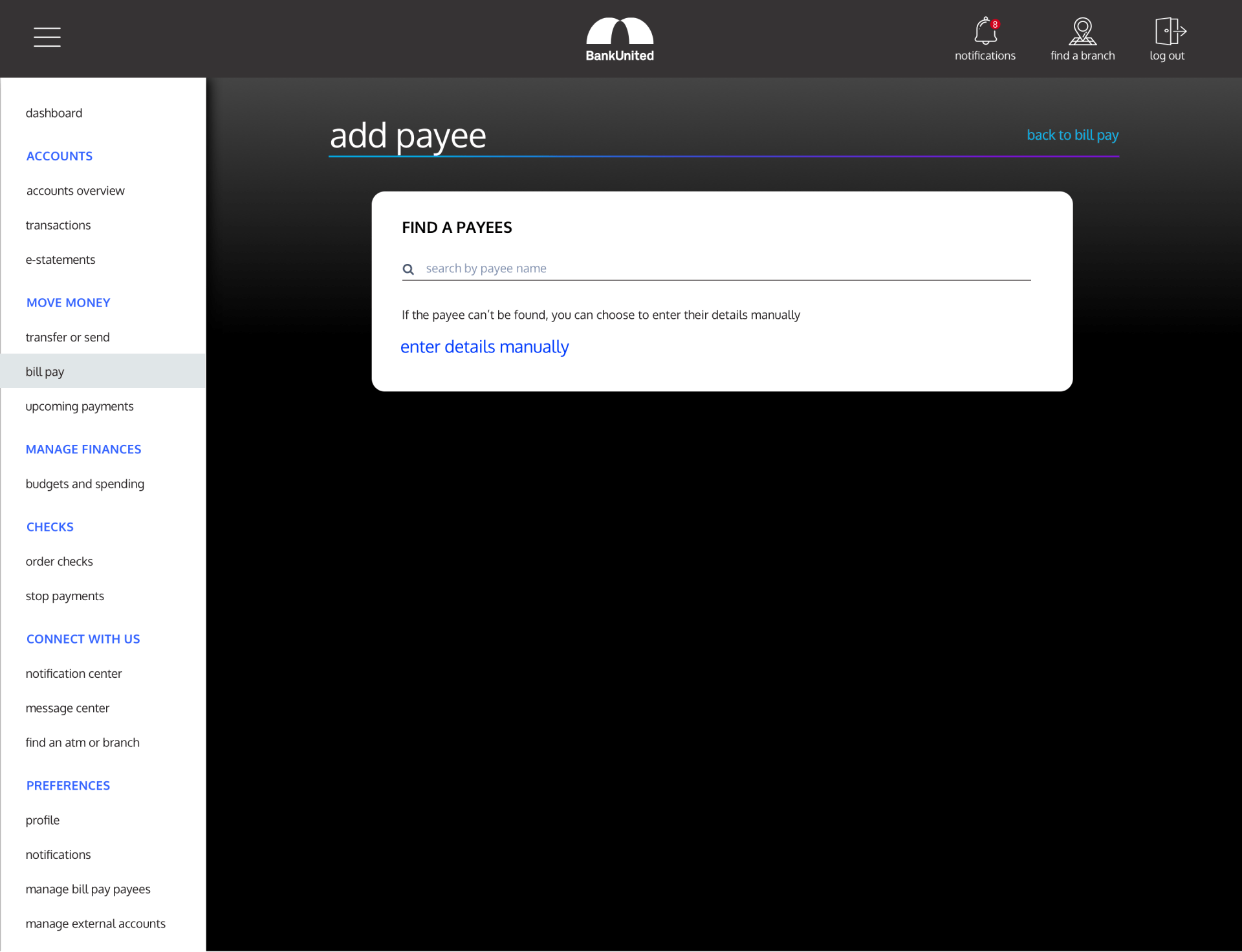Open the hamburger menu icon
This screenshot has height=952, width=1242.
(x=47, y=37)
